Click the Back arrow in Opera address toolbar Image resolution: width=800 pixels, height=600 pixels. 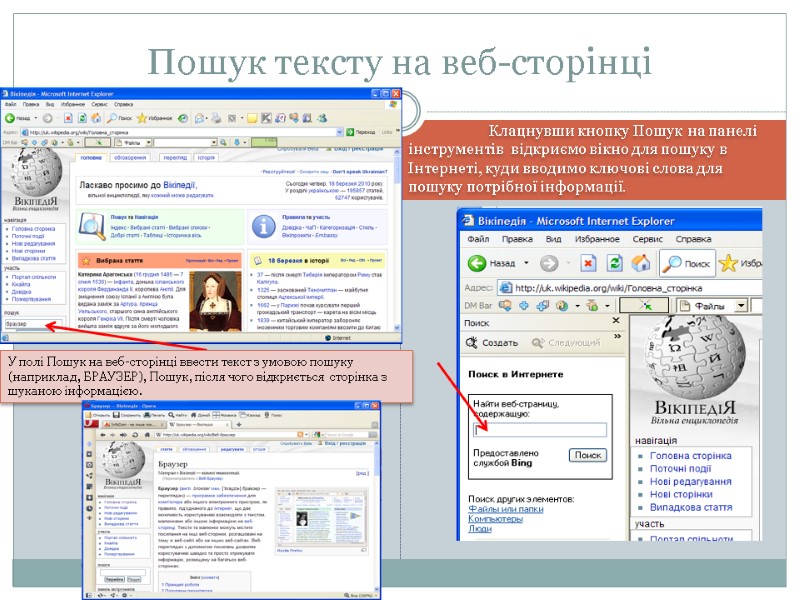(x=103, y=435)
